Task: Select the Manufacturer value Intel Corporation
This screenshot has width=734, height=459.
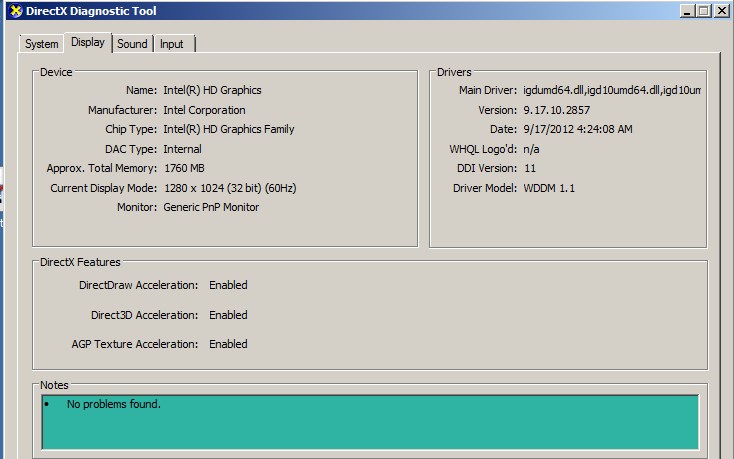Action: click(x=204, y=110)
